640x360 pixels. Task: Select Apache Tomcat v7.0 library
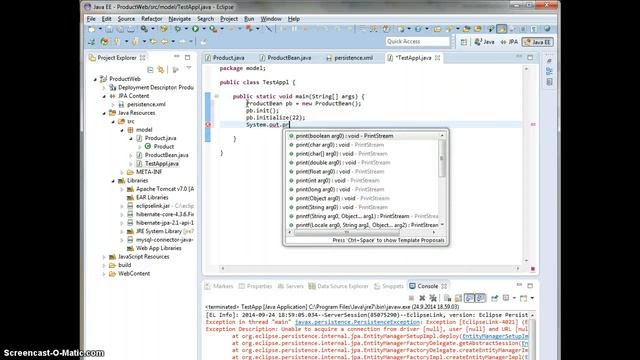coord(165,189)
